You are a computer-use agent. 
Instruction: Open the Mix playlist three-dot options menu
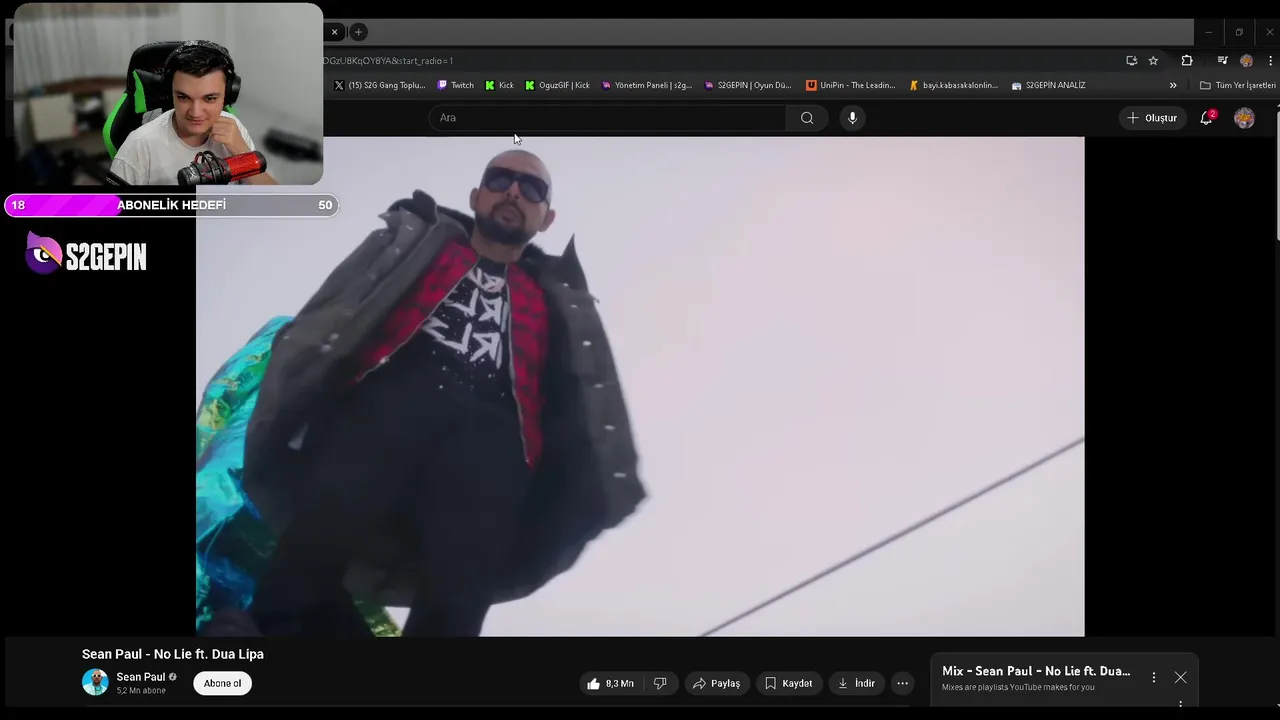(x=1153, y=677)
